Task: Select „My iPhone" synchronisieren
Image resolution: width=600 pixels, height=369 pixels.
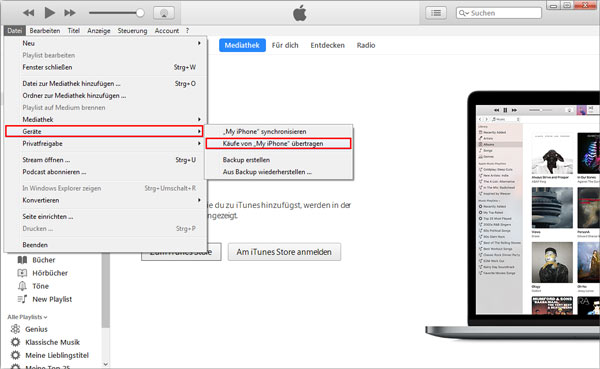Action: 279,131
